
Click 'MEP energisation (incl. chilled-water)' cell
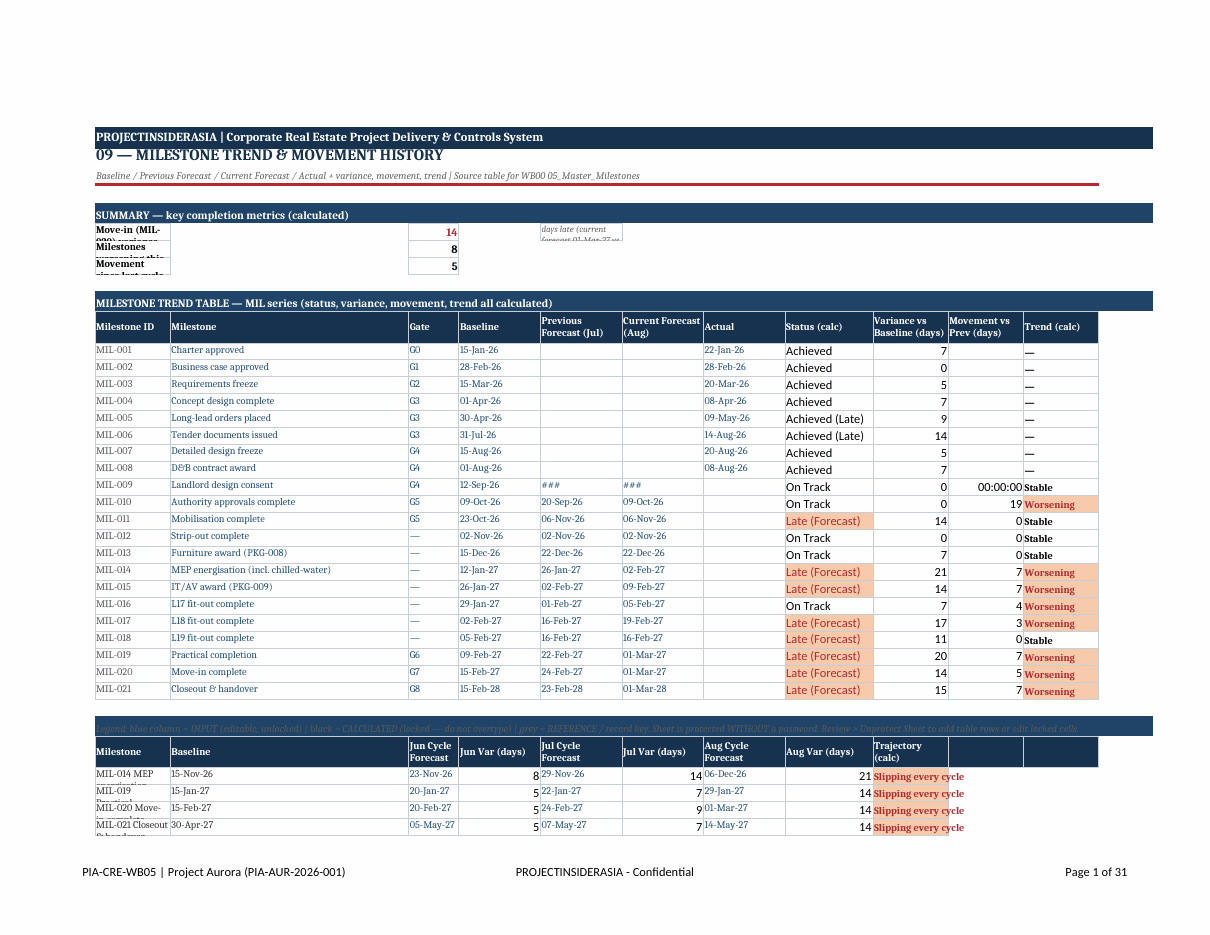pyautogui.click(x=289, y=571)
